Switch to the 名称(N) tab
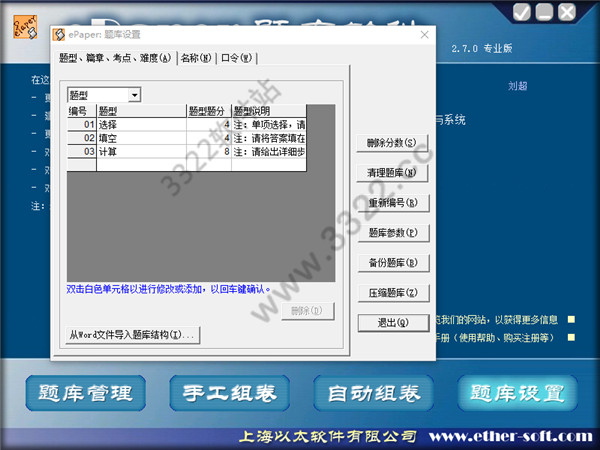Screen dimensions: 600x450 tap(196, 58)
